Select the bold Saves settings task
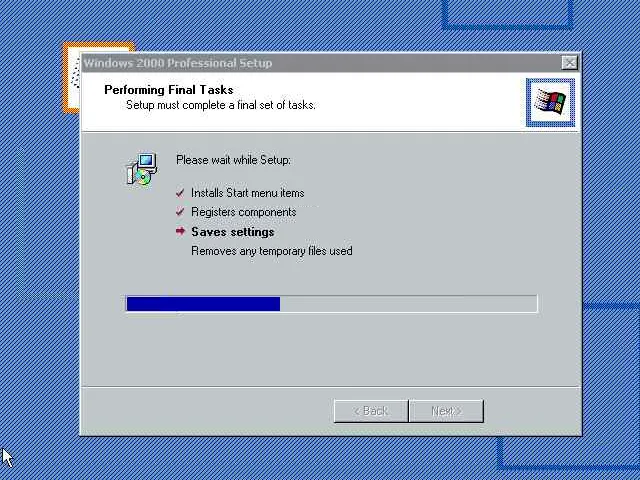640x480 pixels. 233,232
